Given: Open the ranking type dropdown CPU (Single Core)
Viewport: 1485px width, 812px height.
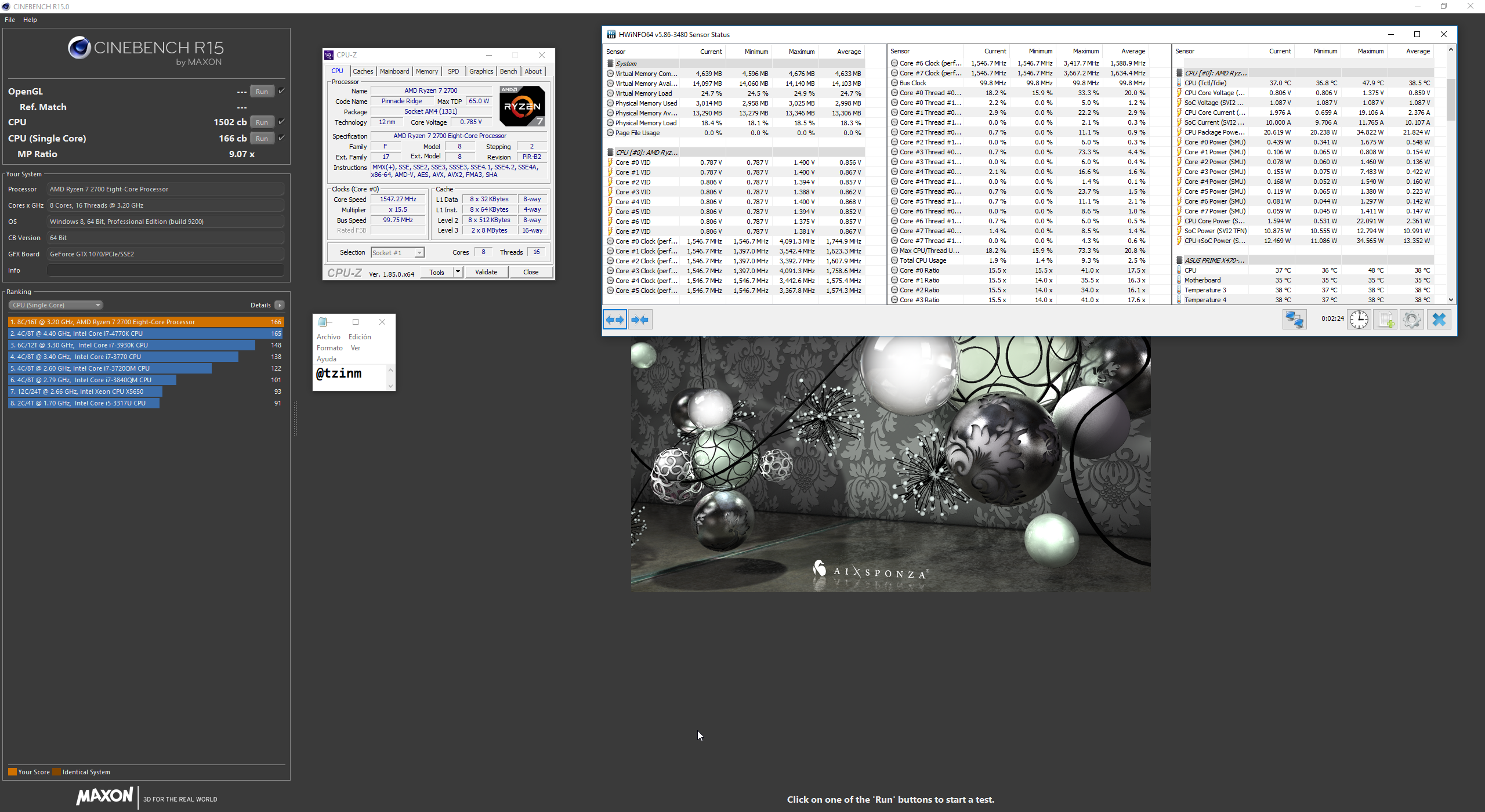Looking at the screenshot, I should click(x=56, y=305).
